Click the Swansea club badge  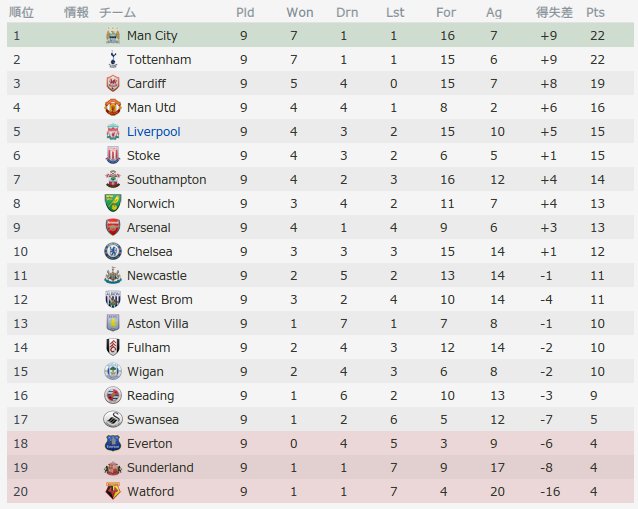click(113, 419)
